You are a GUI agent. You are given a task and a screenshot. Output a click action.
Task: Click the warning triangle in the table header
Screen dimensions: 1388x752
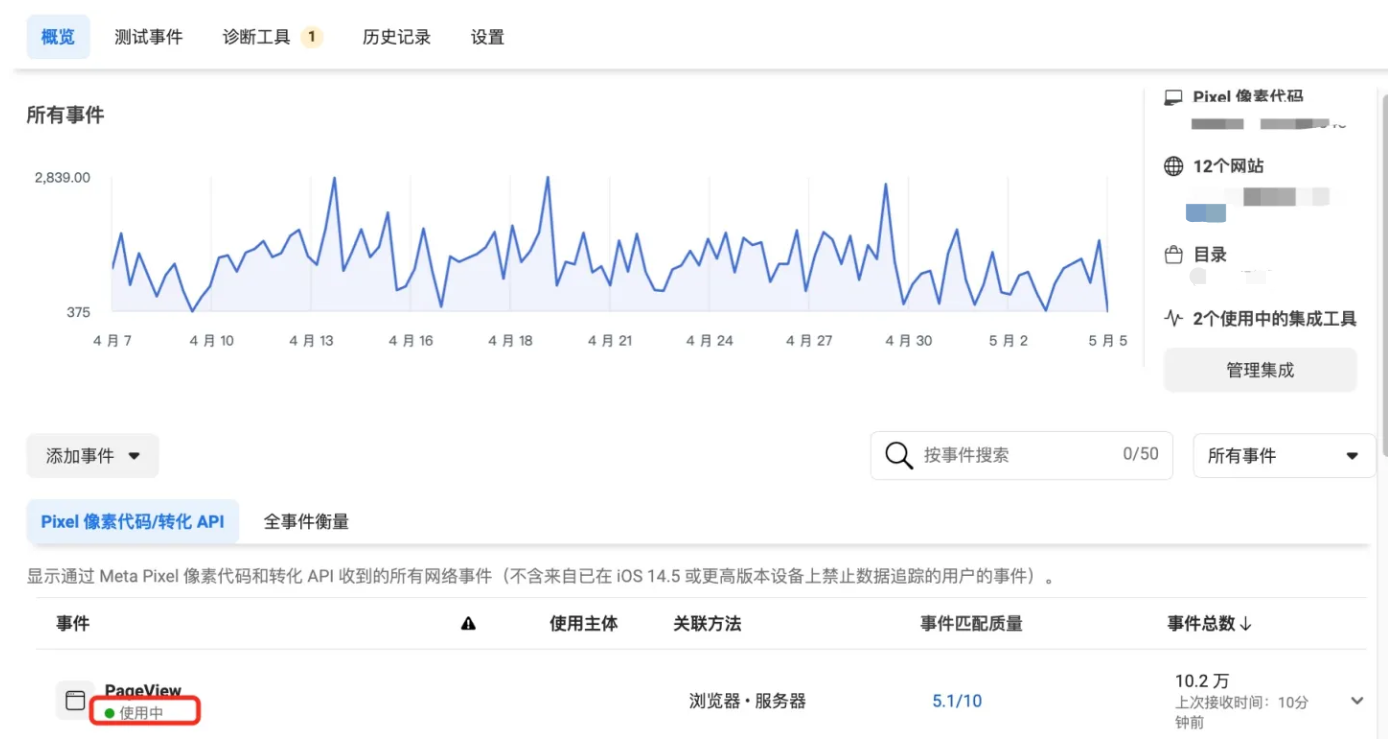[x=468, y=624]
